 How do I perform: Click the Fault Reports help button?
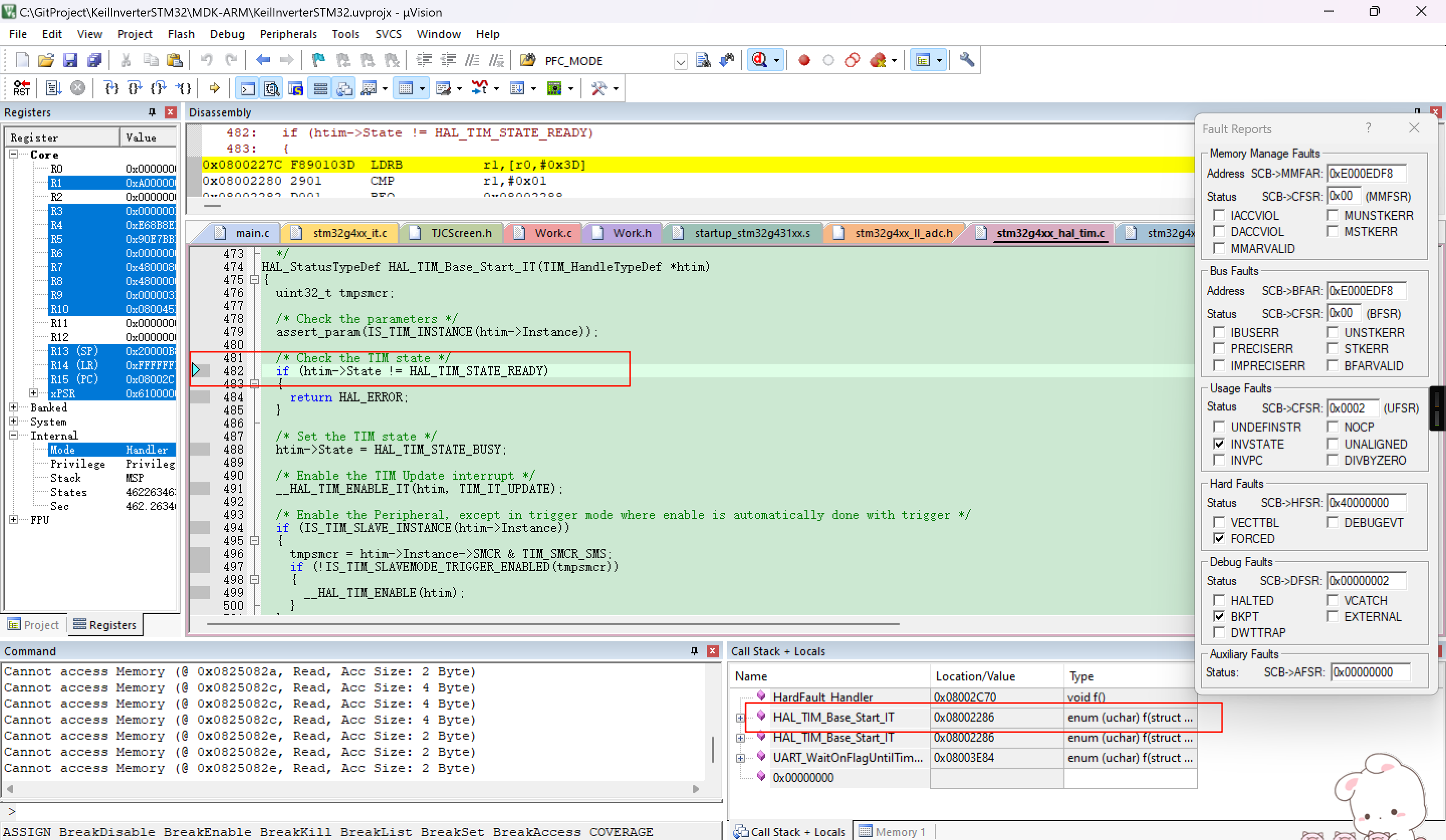1369,128
